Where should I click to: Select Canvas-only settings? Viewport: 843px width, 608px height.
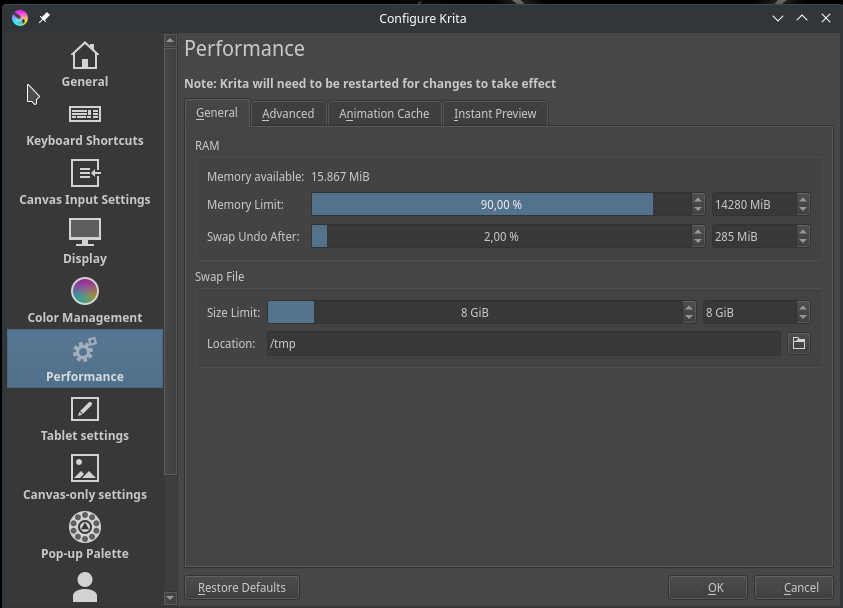pos(85,479)
